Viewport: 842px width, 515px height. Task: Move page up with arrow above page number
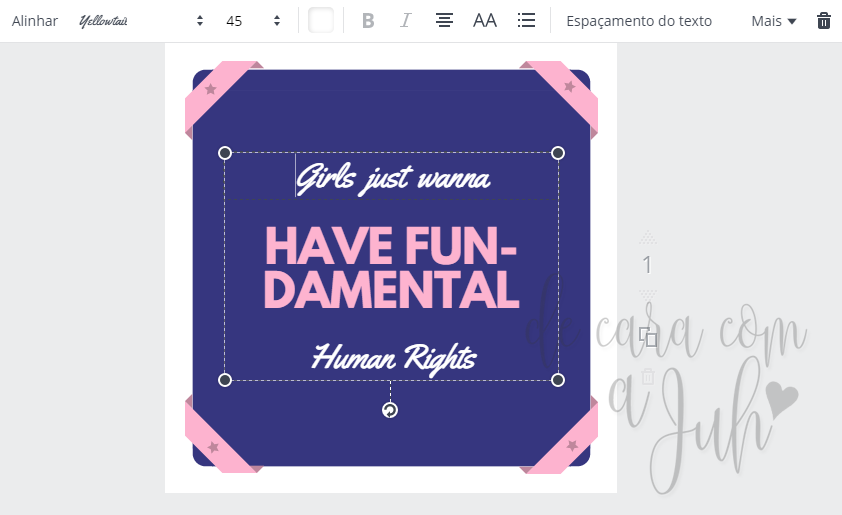click(x=648, y=237)
